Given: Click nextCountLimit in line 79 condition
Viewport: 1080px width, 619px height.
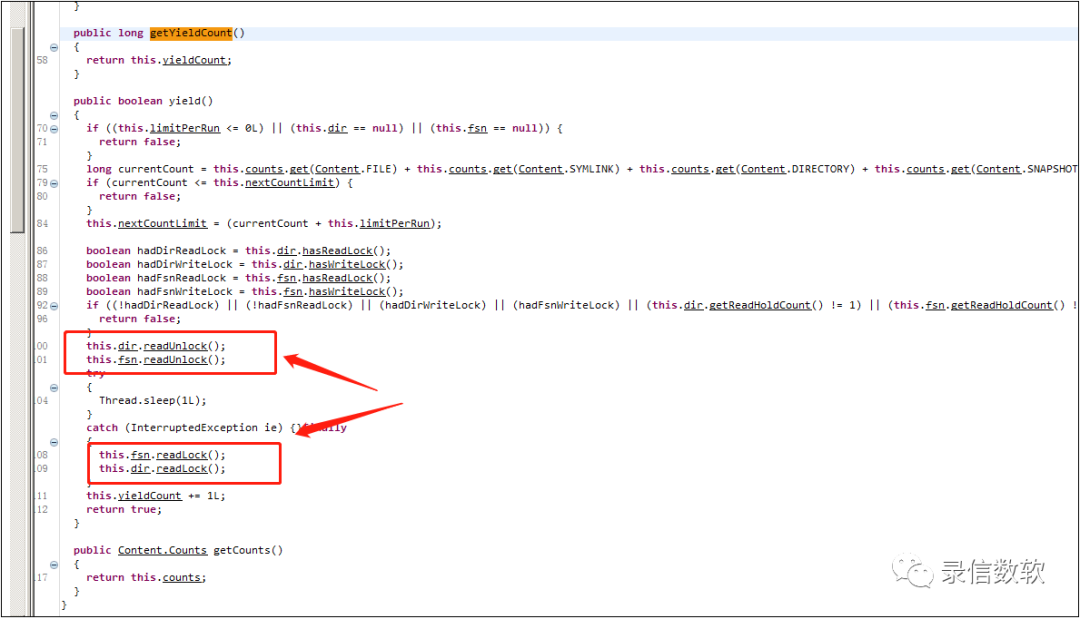Looking at the screenshot, I should [289, 182].
